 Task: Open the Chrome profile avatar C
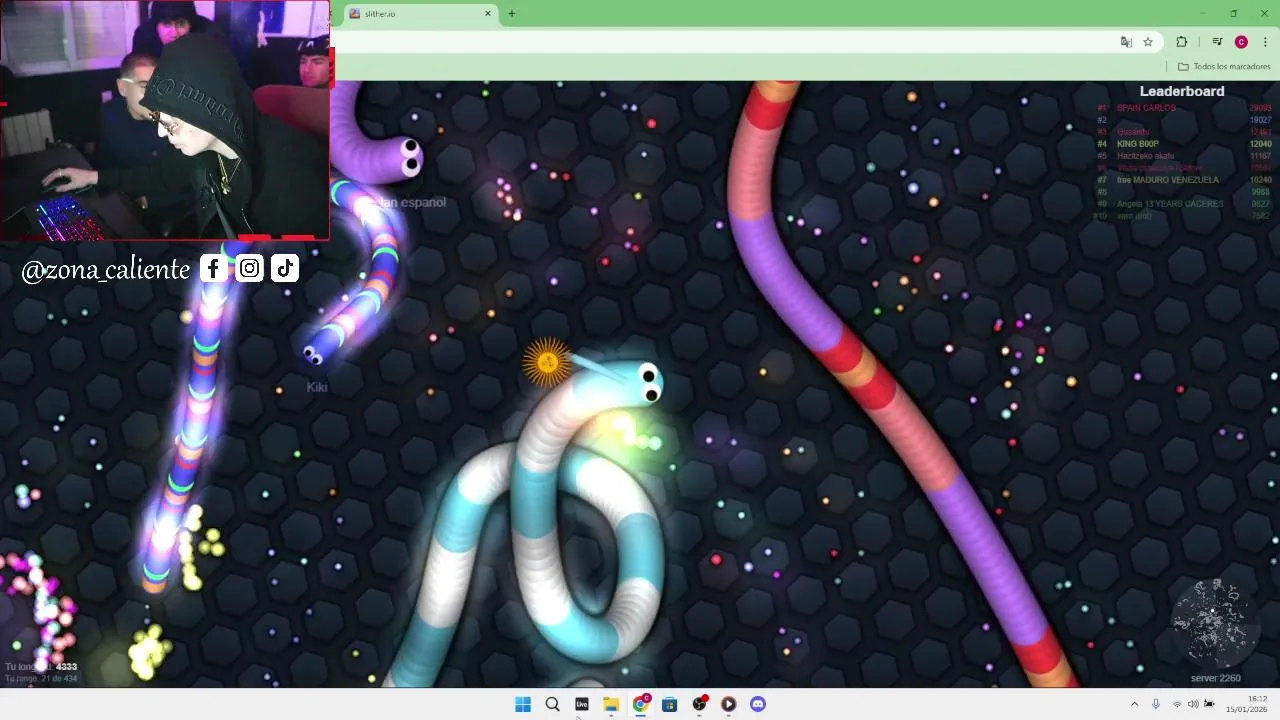[1241, 42]
